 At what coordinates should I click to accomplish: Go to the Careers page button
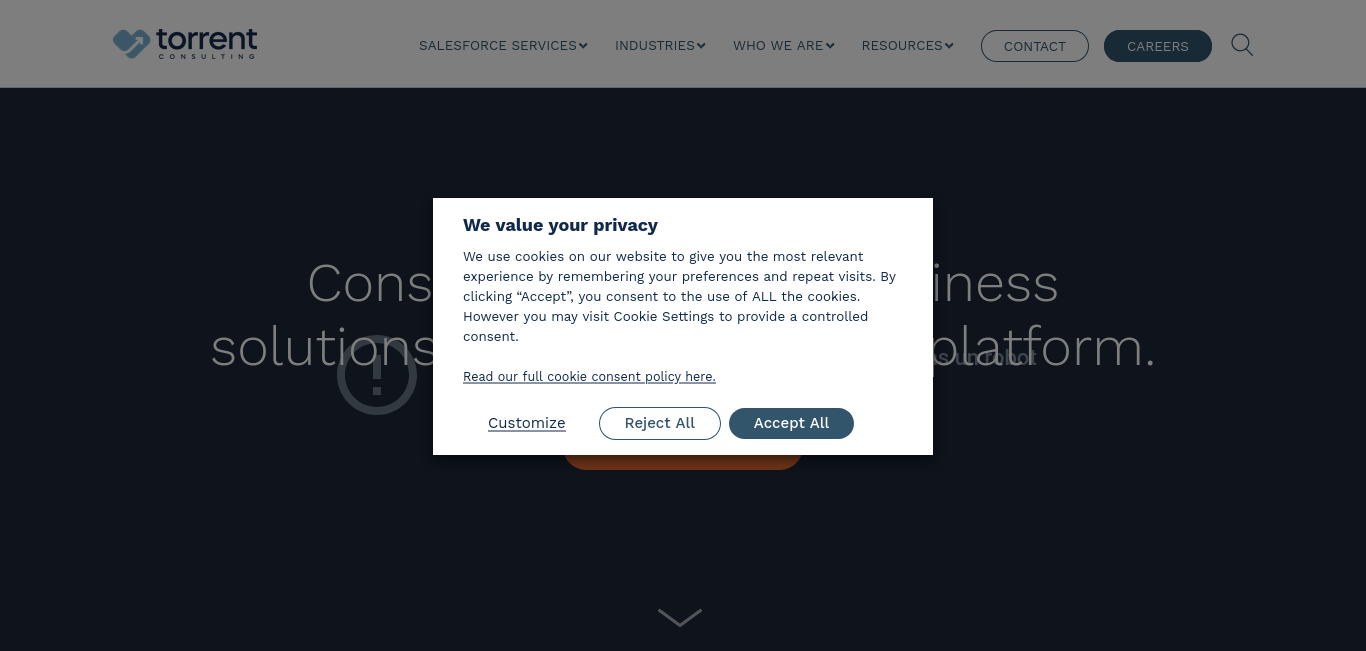(x=1158, y=46)
